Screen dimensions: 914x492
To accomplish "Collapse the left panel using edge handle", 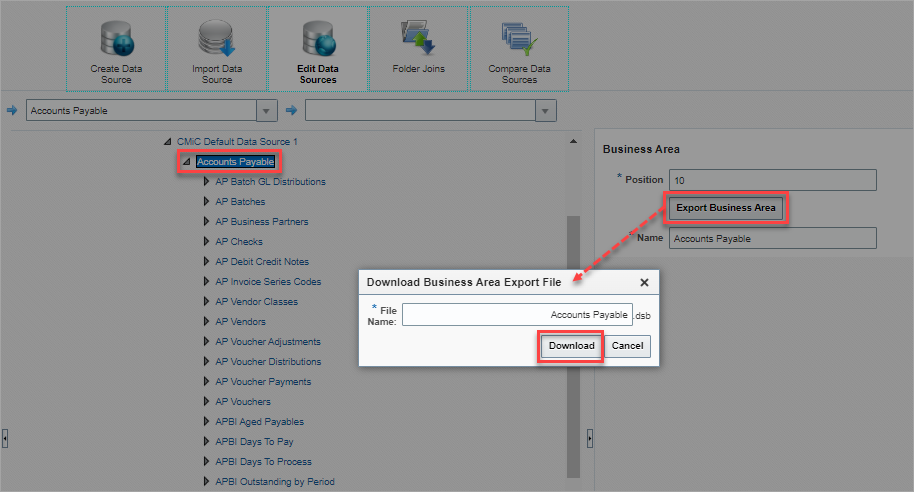I will [5, 438].
